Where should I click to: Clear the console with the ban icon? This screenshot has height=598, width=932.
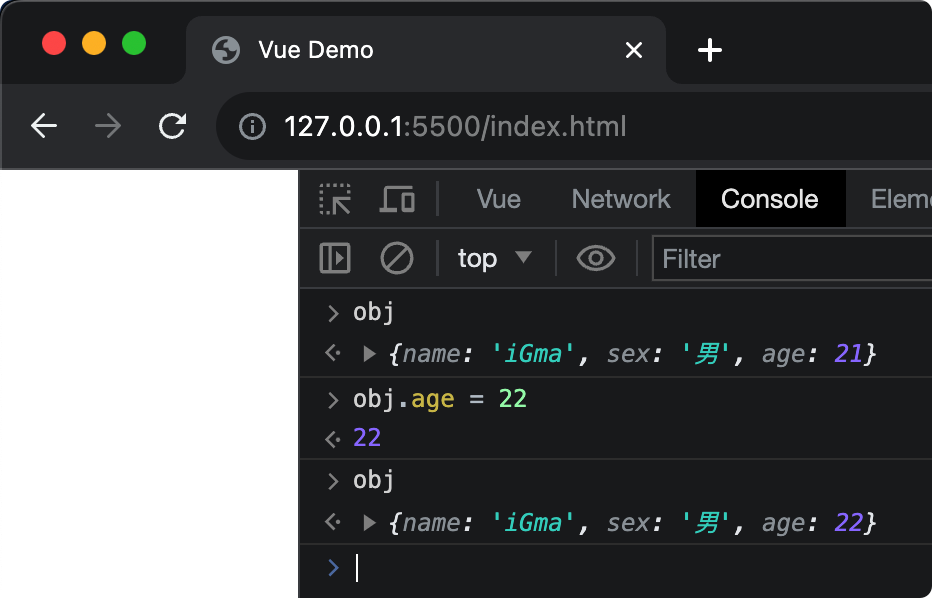tap(397, 259)
